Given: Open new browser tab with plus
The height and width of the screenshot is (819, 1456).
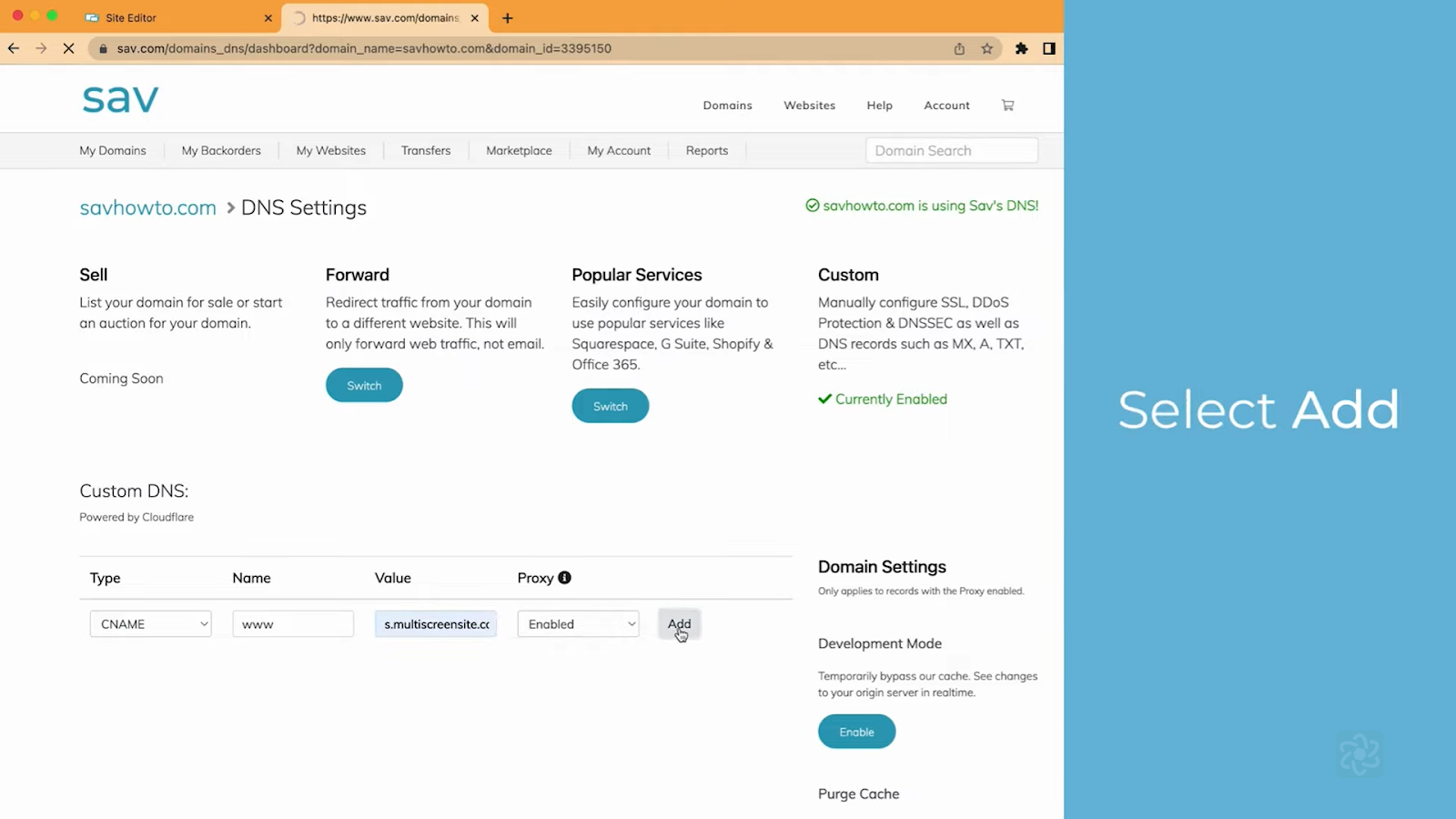Looking at the screenshot, I should 508,18.
